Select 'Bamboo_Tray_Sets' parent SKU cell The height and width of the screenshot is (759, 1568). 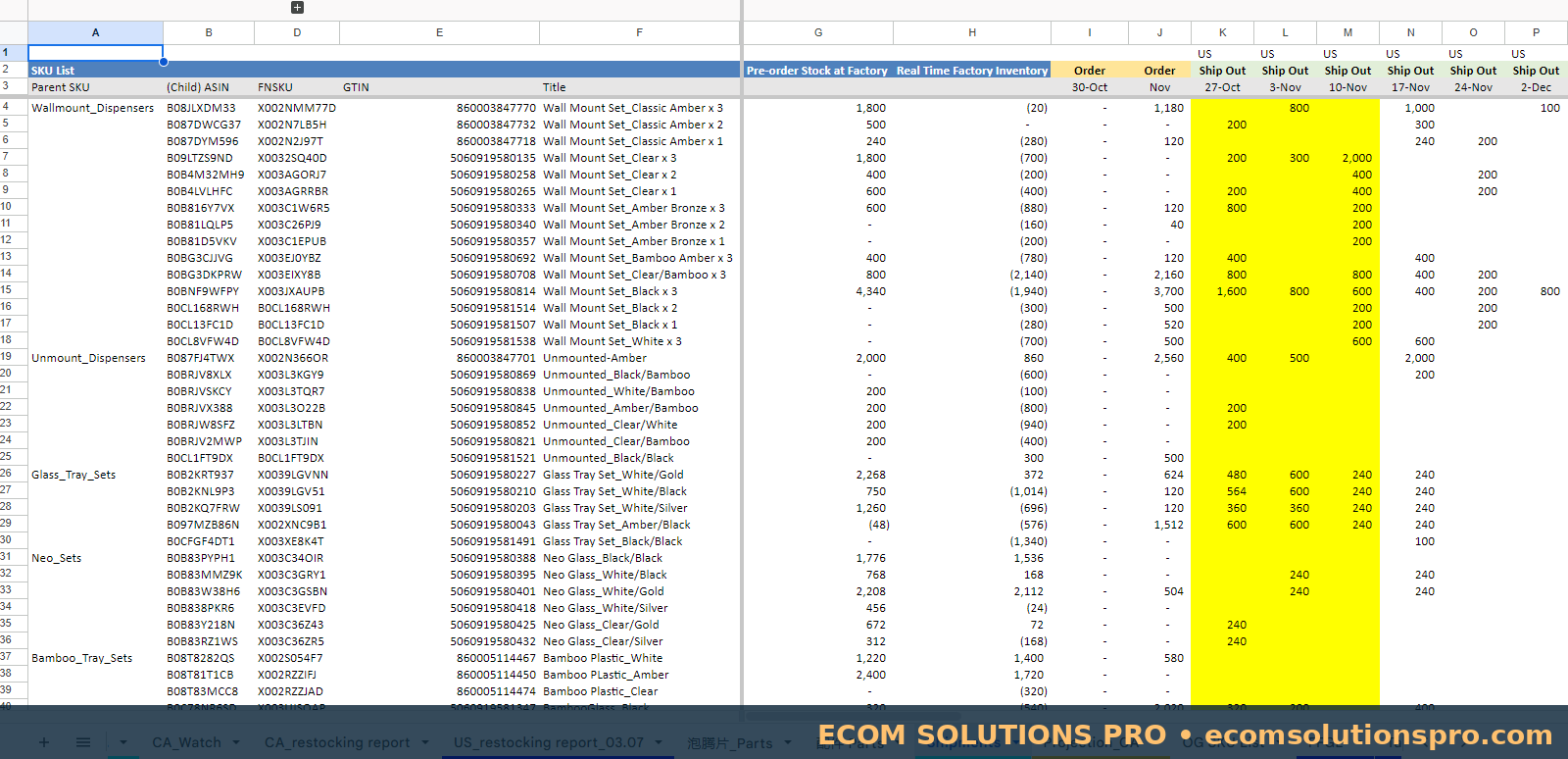coord(95,658)
